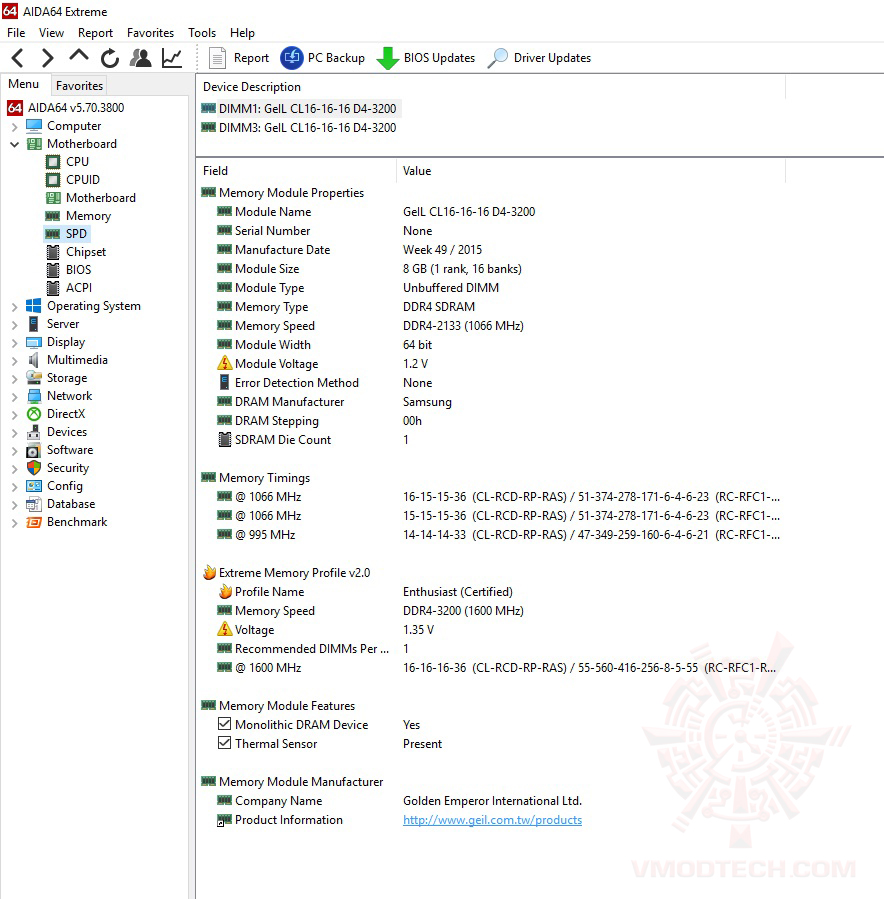
Task: Open the Tools menu
Action: (x=202, y=33)
